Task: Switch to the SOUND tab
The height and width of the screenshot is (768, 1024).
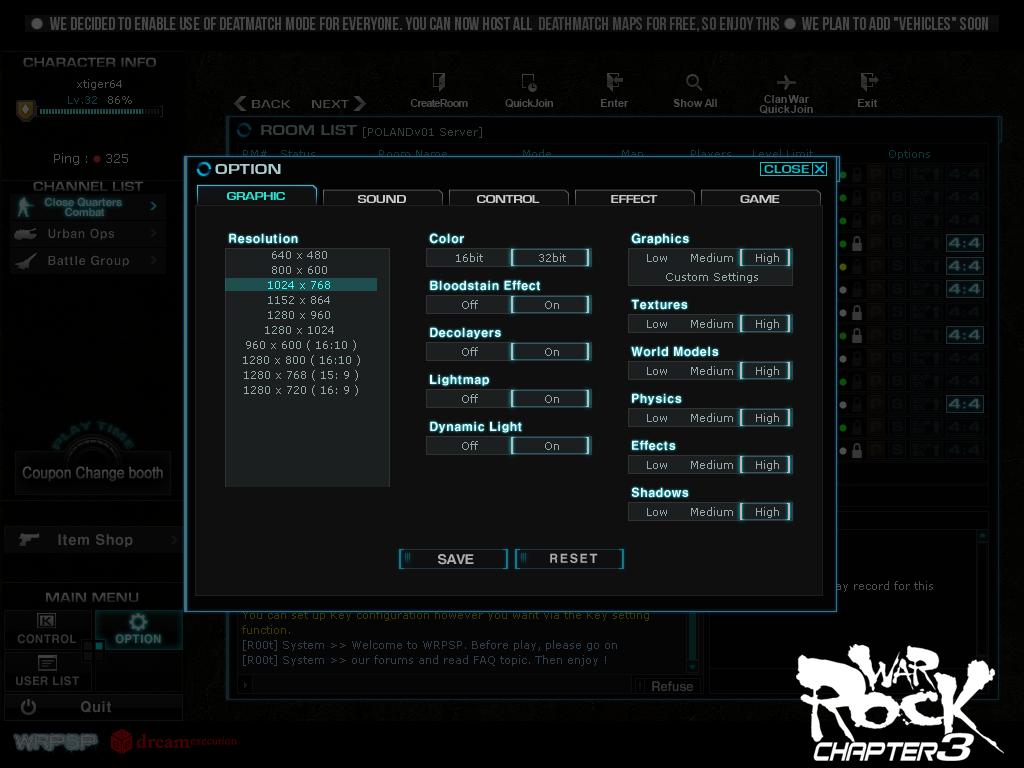Action: pyautogui.click(x=382, y=199)
